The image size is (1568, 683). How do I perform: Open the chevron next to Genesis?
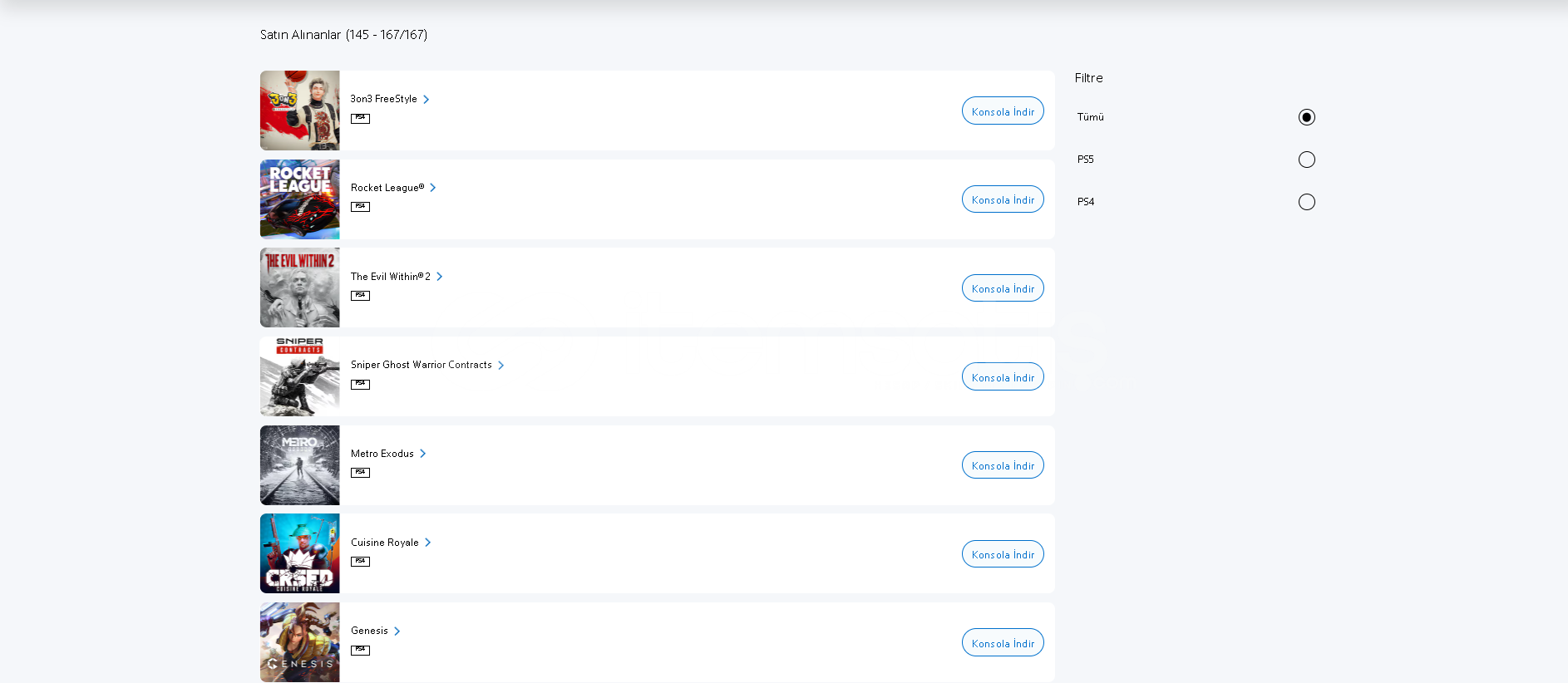[397, 631]
